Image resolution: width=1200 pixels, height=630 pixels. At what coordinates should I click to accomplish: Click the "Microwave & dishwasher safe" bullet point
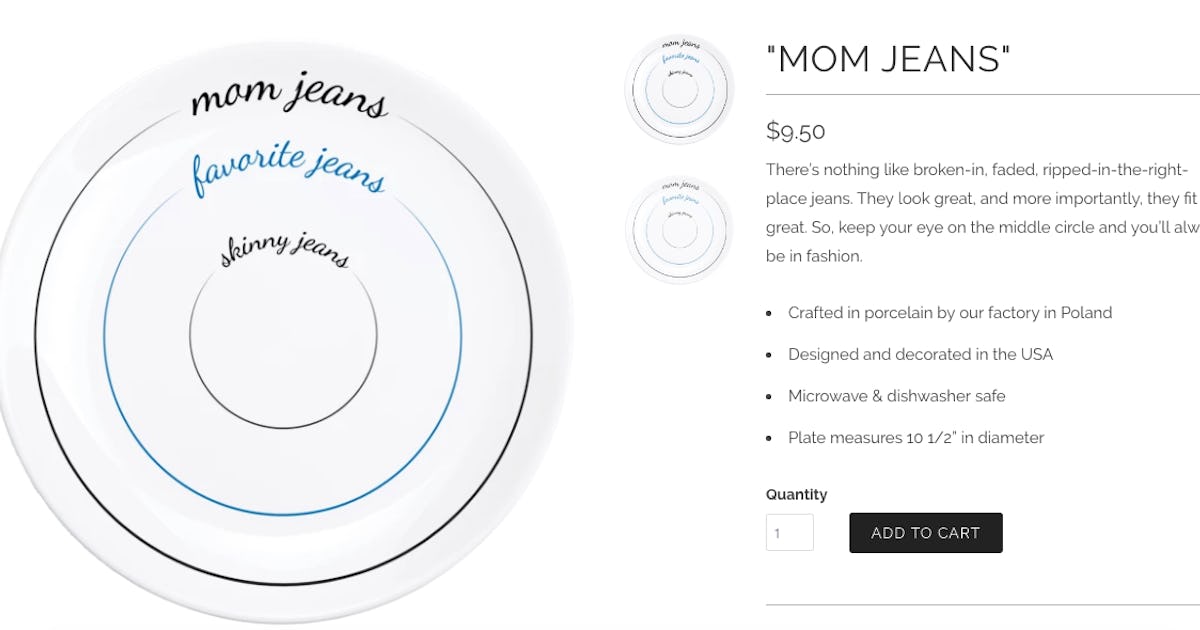pyautogui.click(x=897, y=396)
